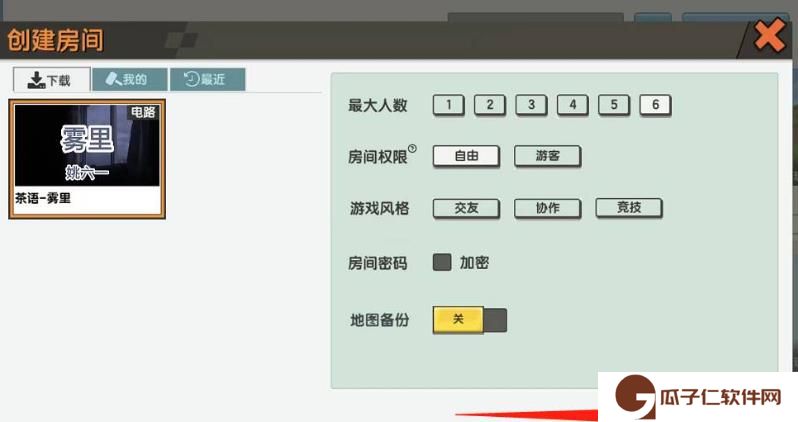Screen dimensions: 798x422
Task: Choose 3 for 最大人数
Action: pyautogui.click(x=531, y=105)
